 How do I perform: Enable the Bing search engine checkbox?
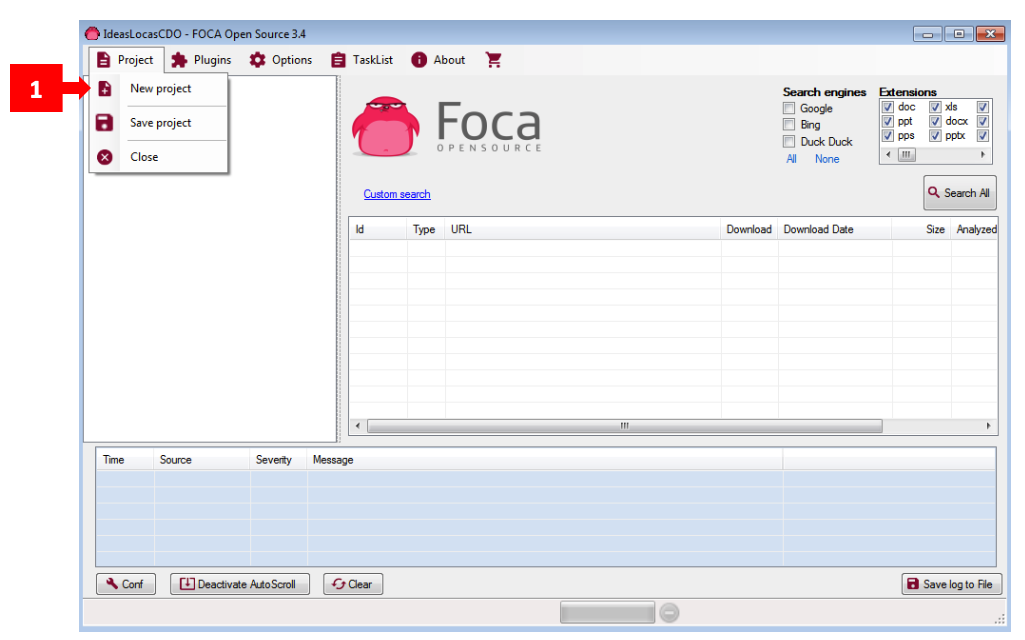[789, 125]
